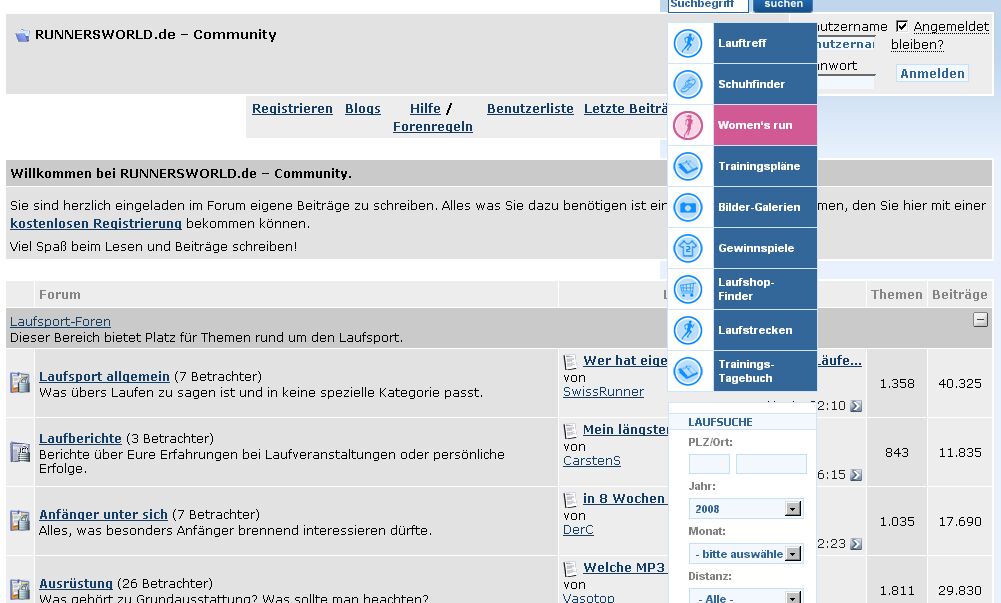The height and width of the screenshot is (603, 1001).
Task: Click the Gewinnspiele icon
Action: (x=688, y=248)
